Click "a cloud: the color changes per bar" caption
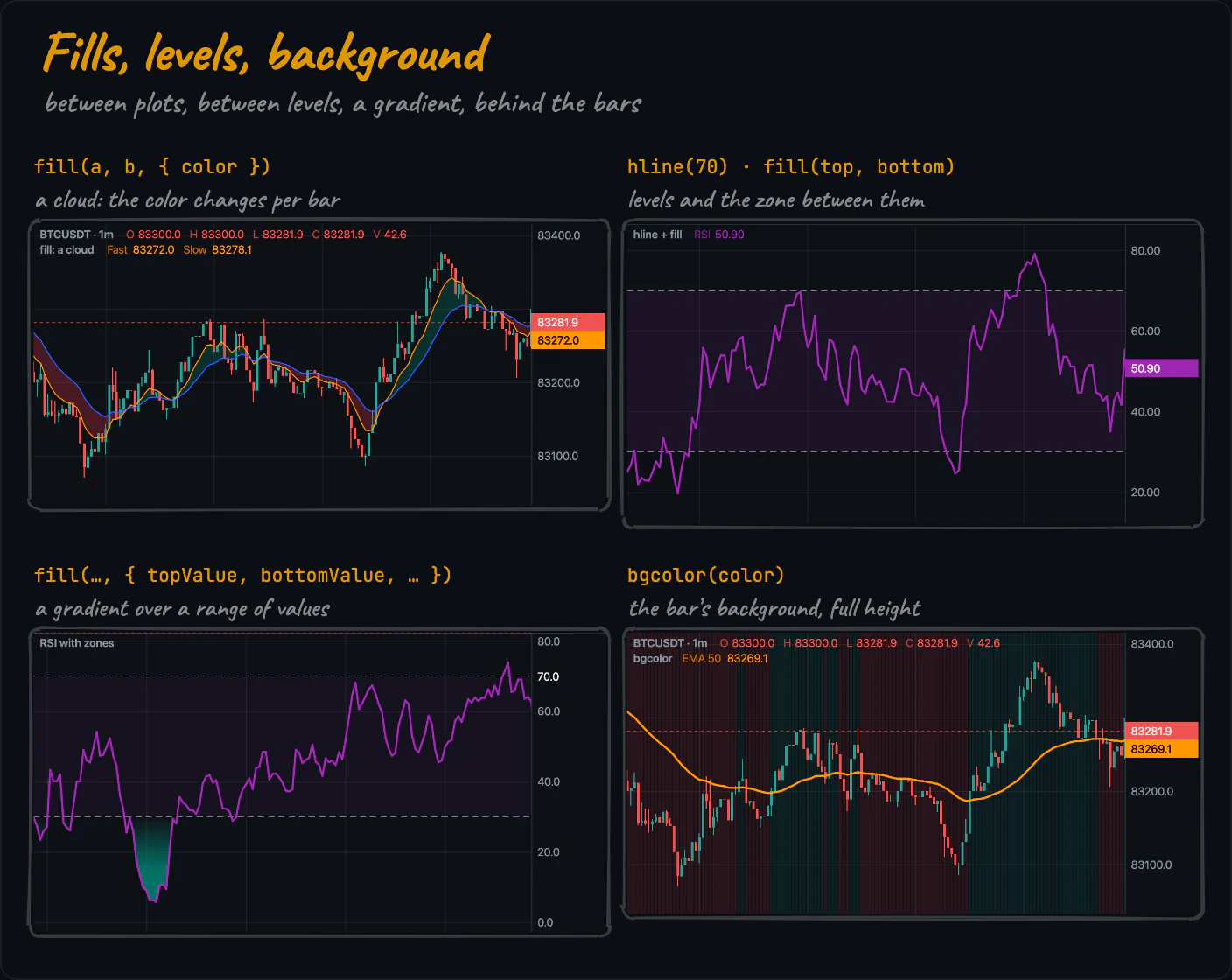 coord(187,200)
